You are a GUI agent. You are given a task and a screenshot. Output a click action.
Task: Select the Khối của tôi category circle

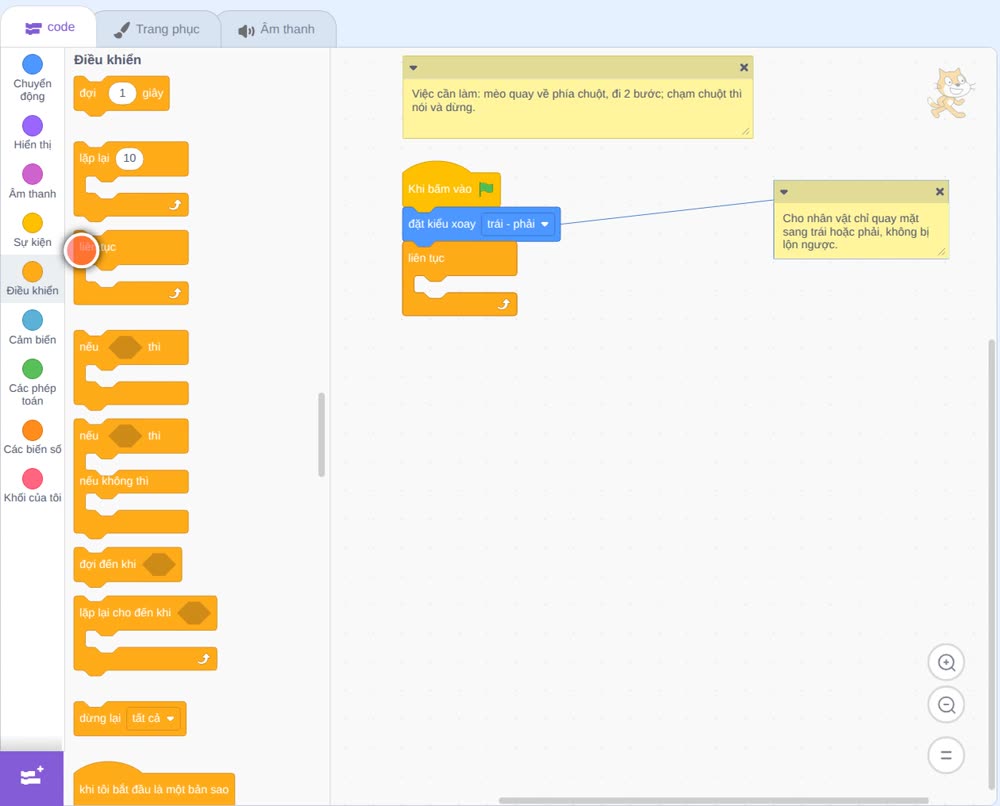click(x=33, y=479)
